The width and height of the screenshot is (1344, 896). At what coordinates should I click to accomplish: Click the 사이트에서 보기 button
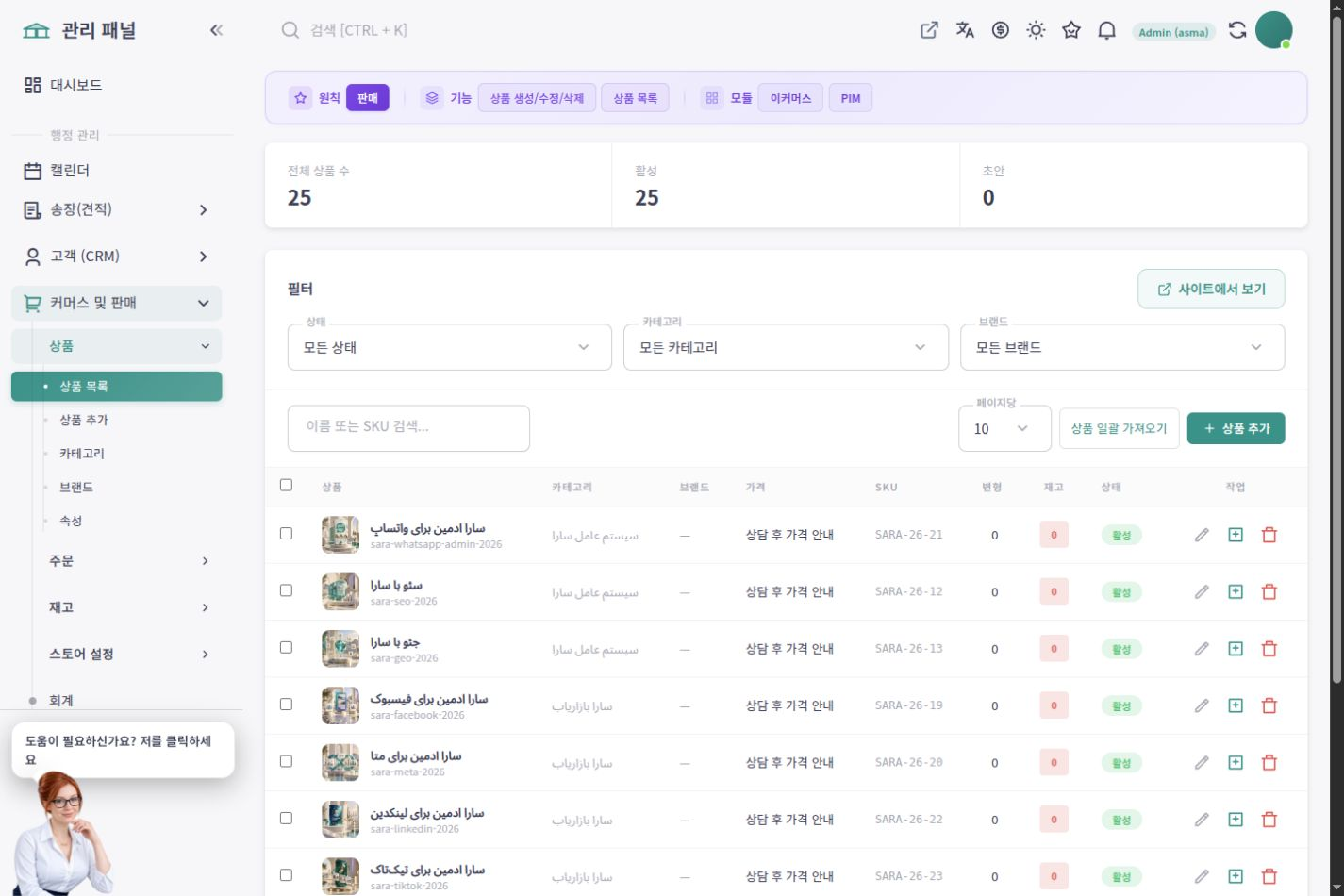(1211, 290)
